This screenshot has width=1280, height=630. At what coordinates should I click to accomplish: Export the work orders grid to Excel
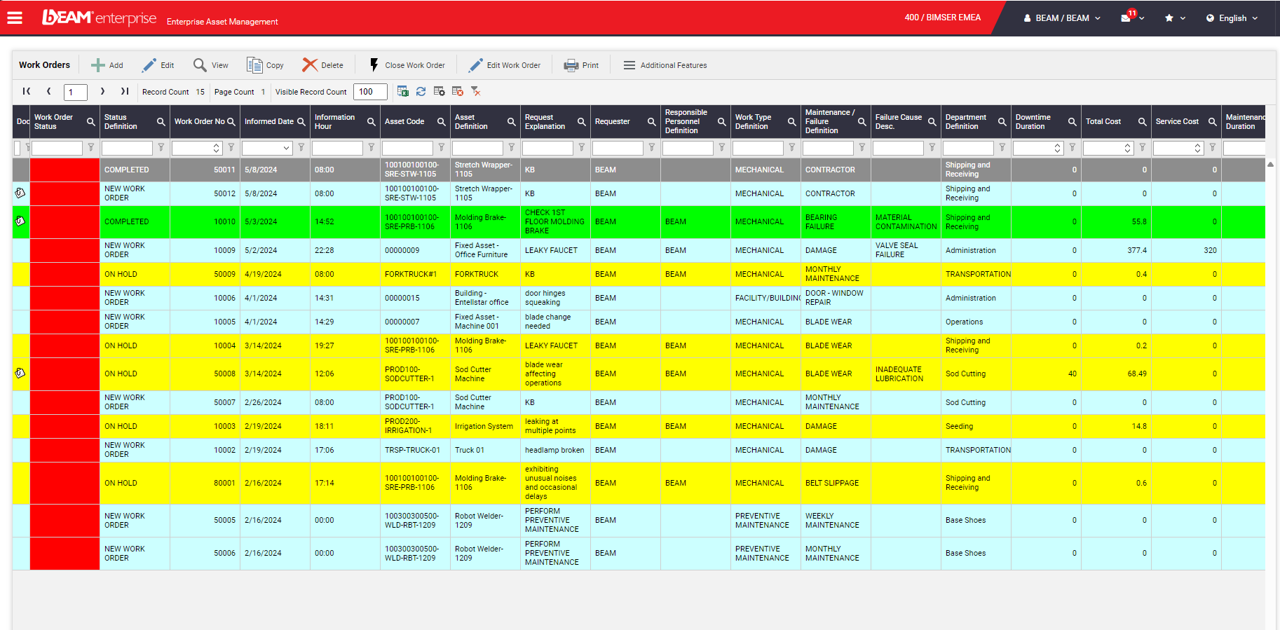click(x=403, y=90)
